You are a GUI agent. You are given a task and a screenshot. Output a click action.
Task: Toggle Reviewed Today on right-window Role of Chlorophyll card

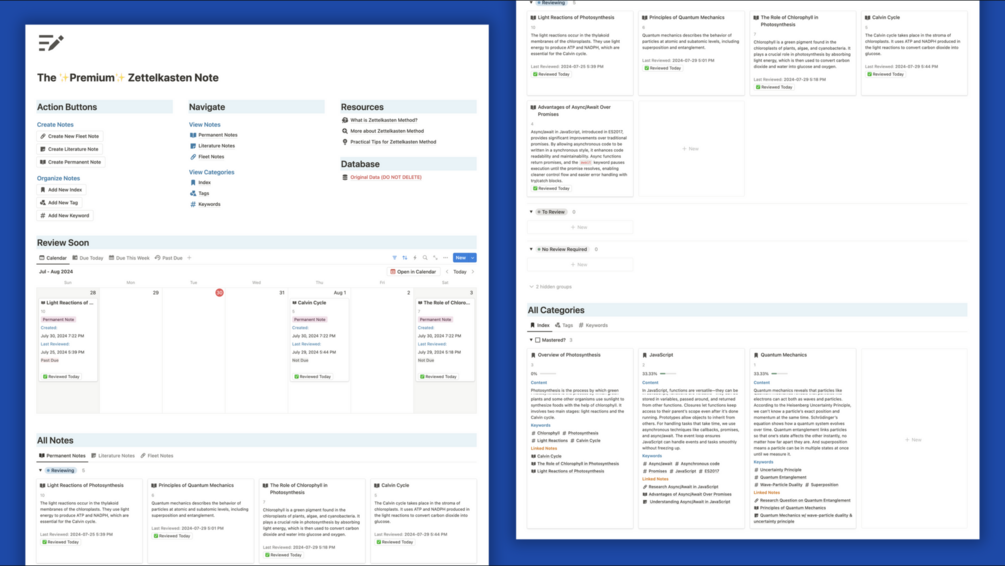pos(774,87)
